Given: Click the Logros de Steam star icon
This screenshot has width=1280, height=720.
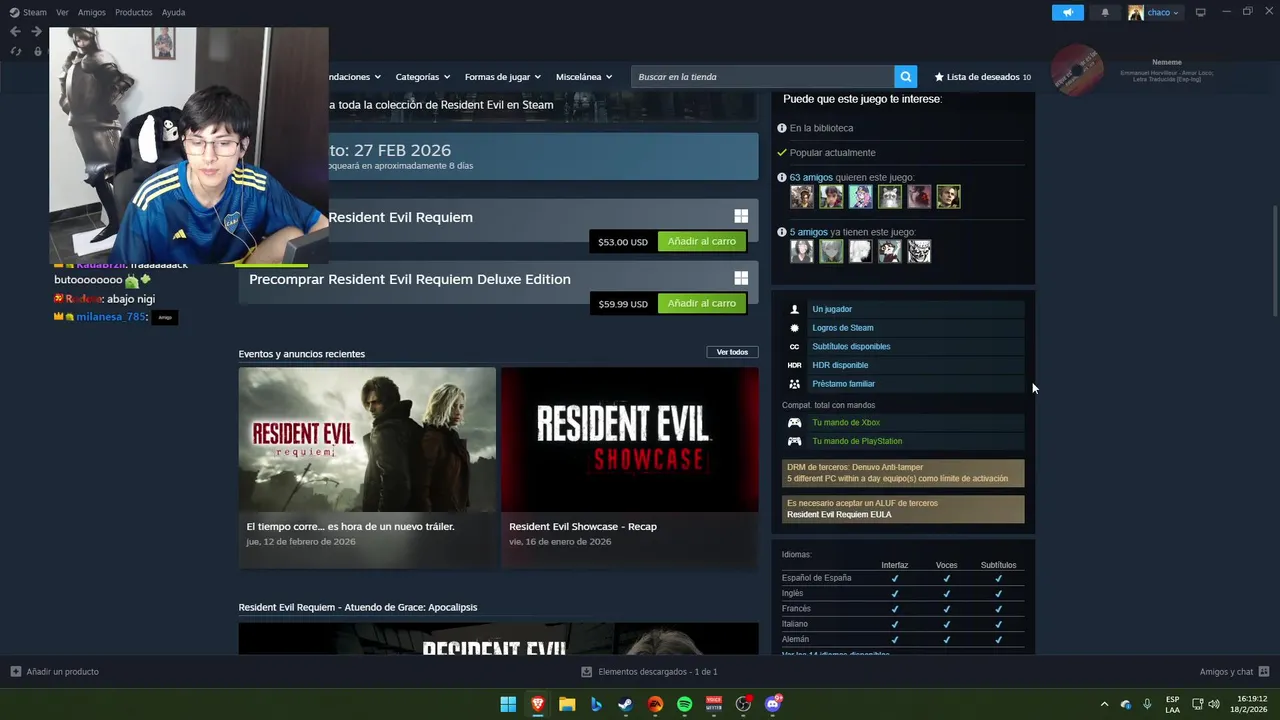Looking at the screenshot, I should (x=795, y=328).
